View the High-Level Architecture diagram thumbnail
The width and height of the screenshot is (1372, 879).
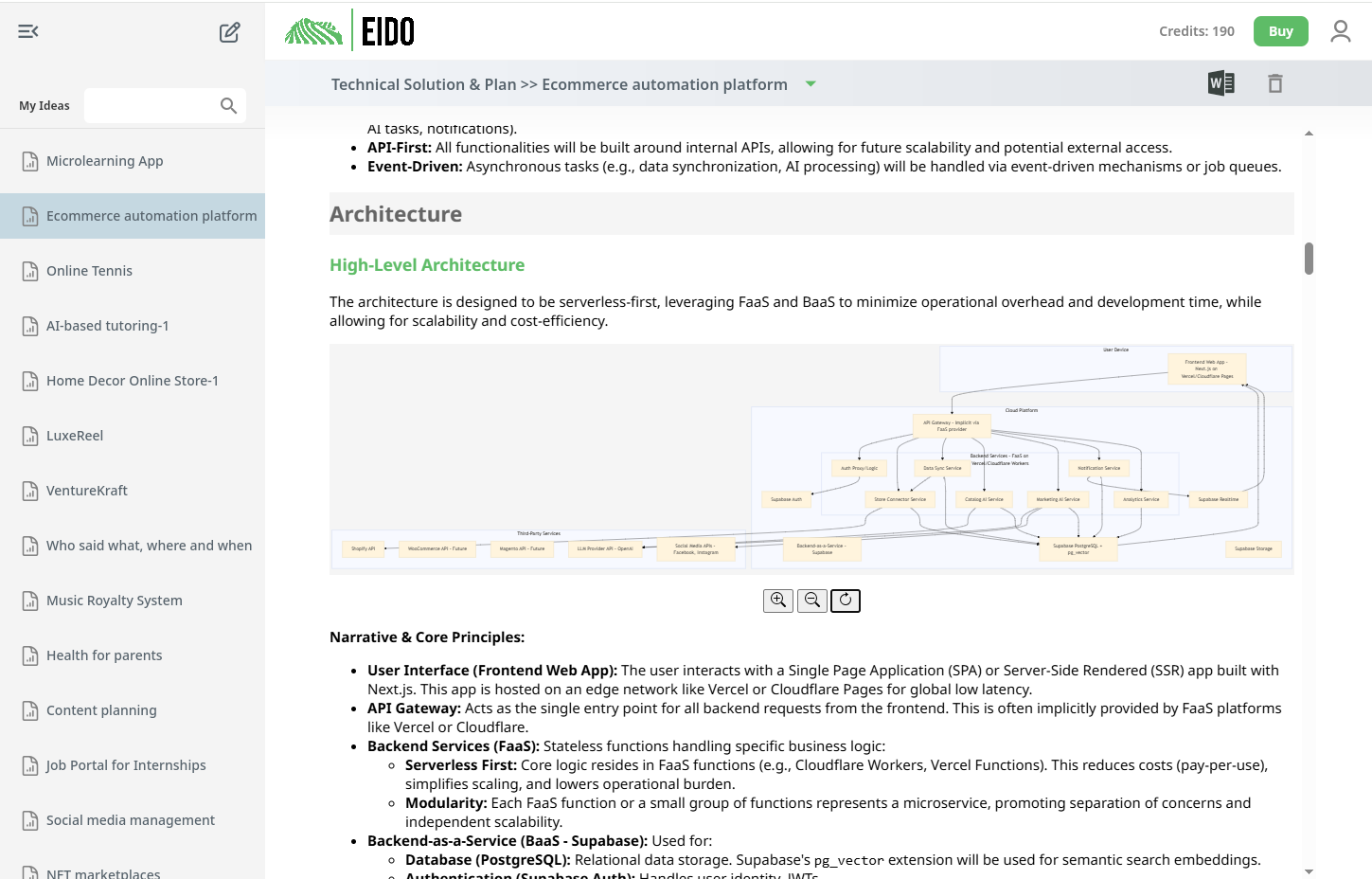(811, 458)
